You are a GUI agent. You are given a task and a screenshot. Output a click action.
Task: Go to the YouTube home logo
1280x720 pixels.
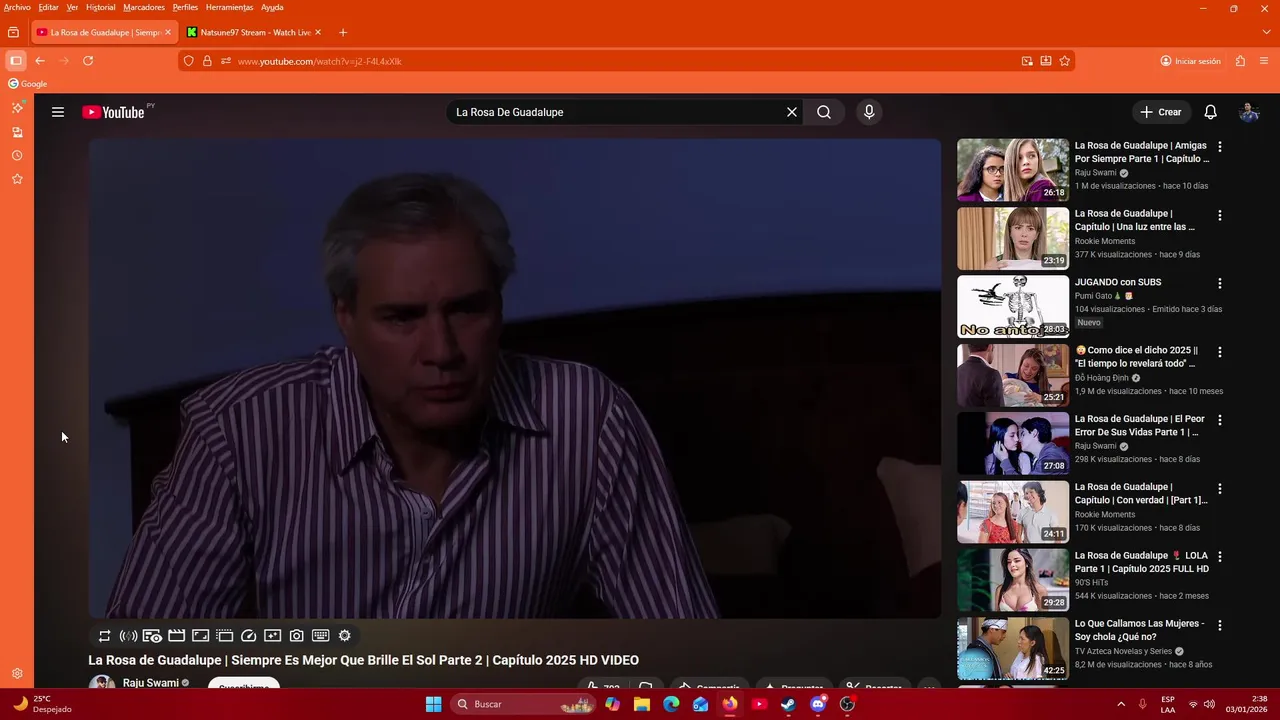pyautogui.click(x=113, y=112)
